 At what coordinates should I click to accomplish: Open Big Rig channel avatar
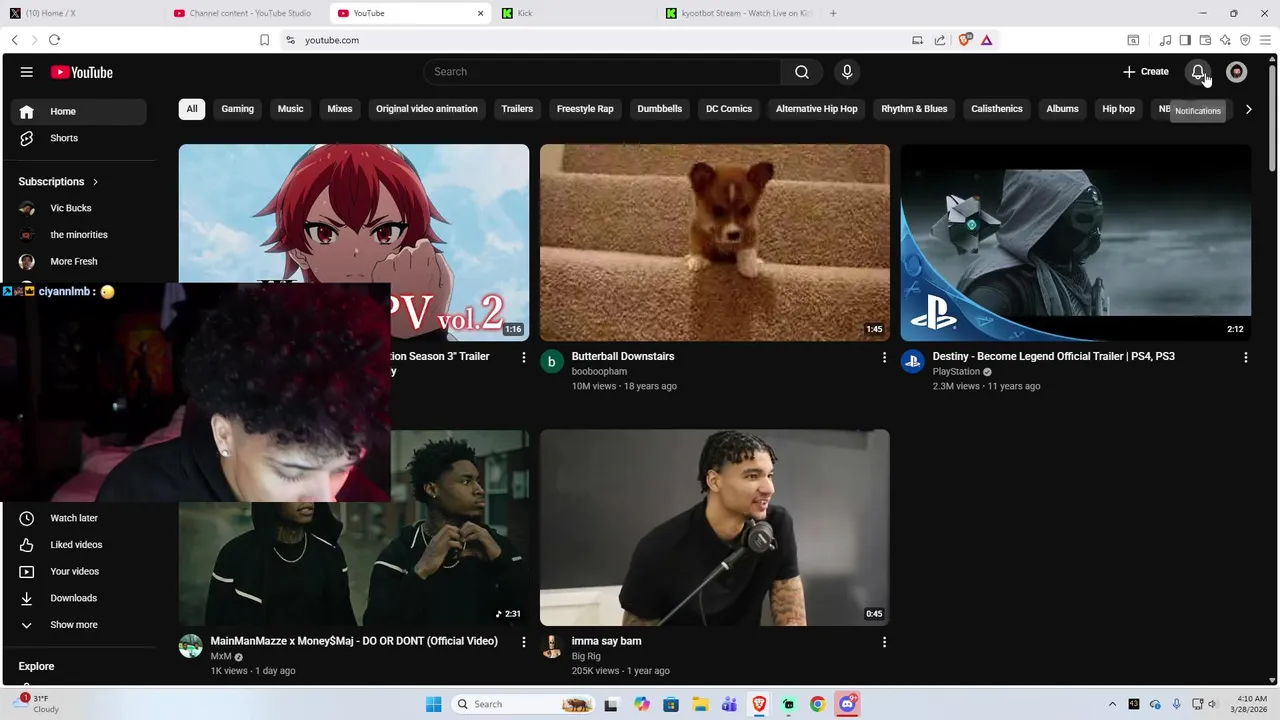(552, 646)
